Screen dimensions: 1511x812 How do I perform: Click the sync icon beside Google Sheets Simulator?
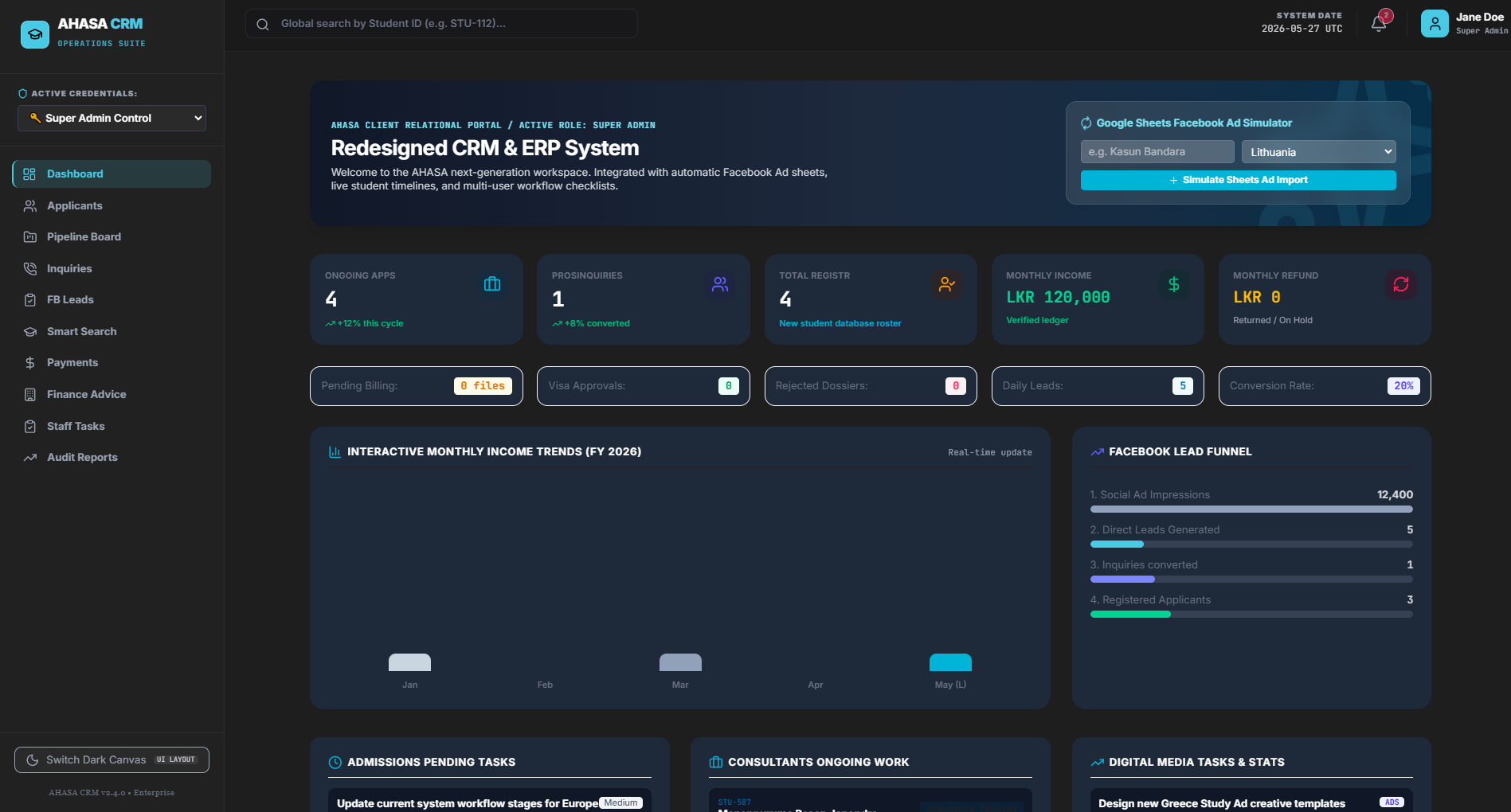click(x=1086, y=123)
